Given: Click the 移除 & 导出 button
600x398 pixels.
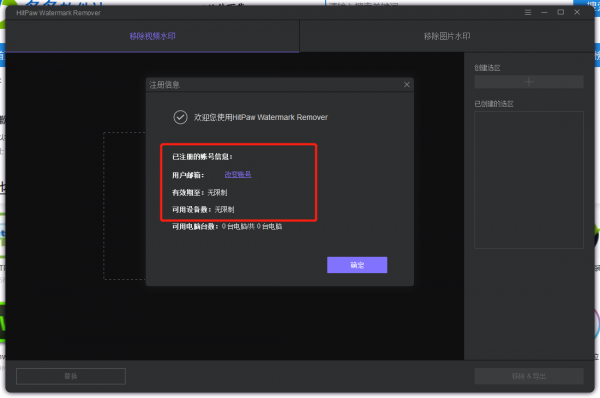Looking at the screenshot, I should 529,376.
